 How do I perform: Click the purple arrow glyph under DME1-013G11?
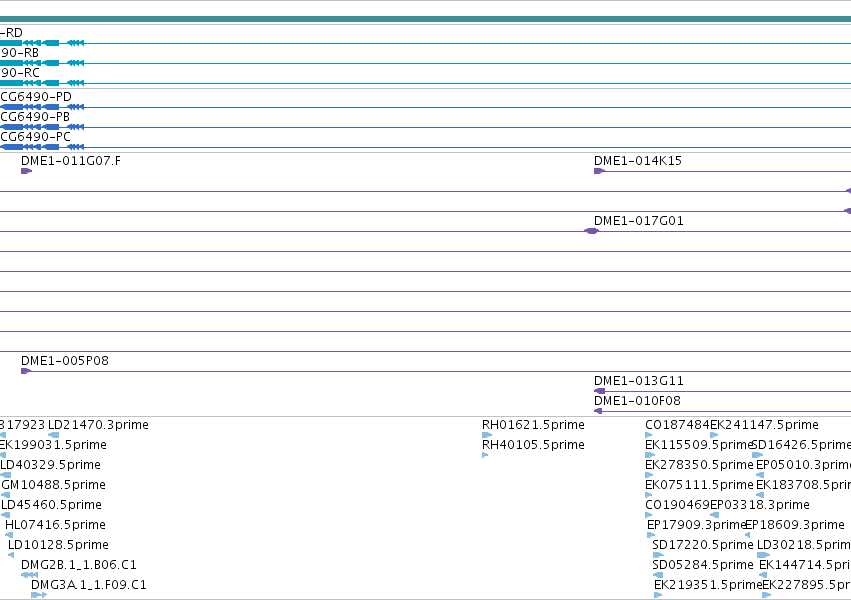599,391
